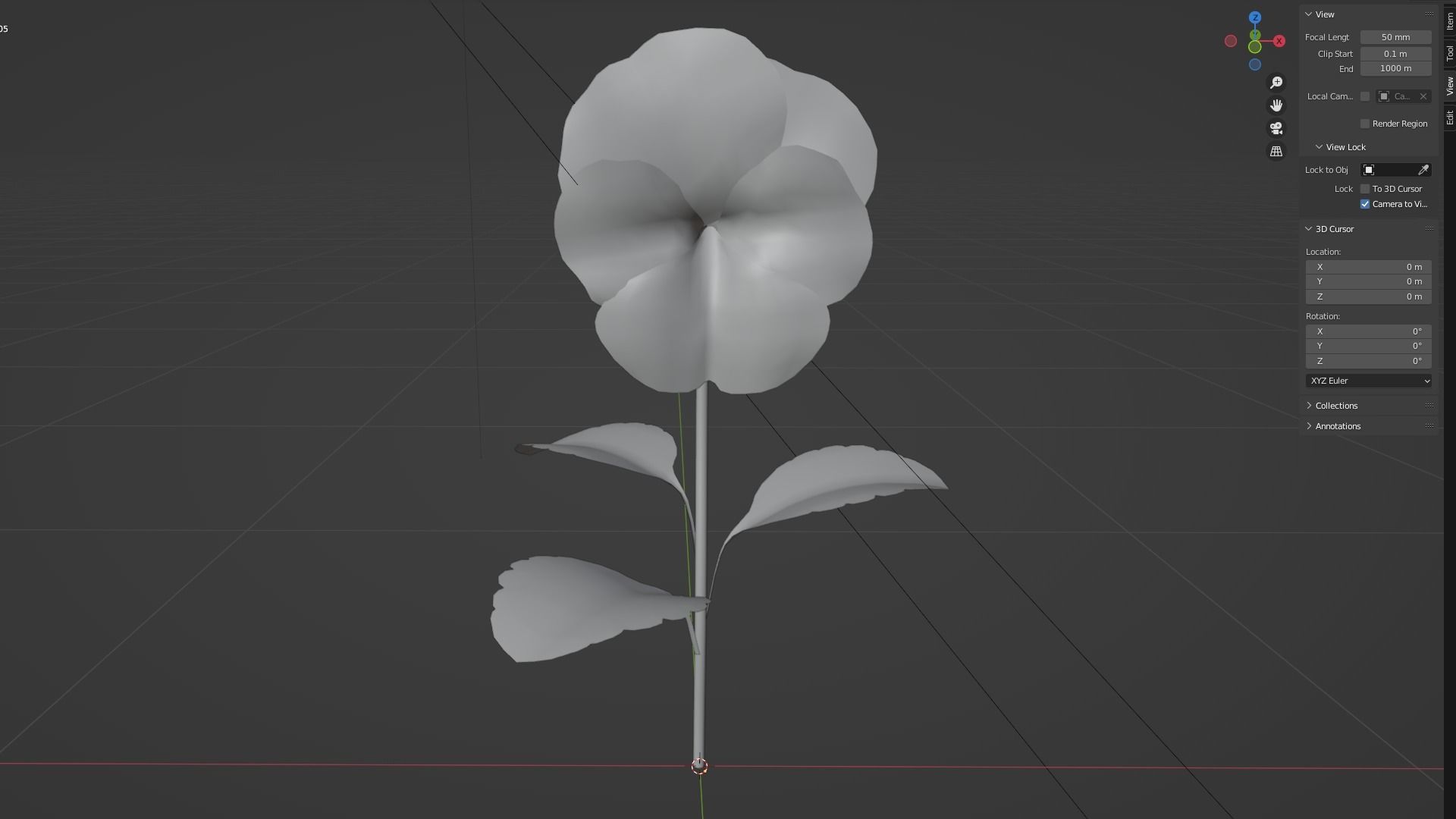Open the Tool sidebar tab
1456x819 pixels.
point(1449,53)
